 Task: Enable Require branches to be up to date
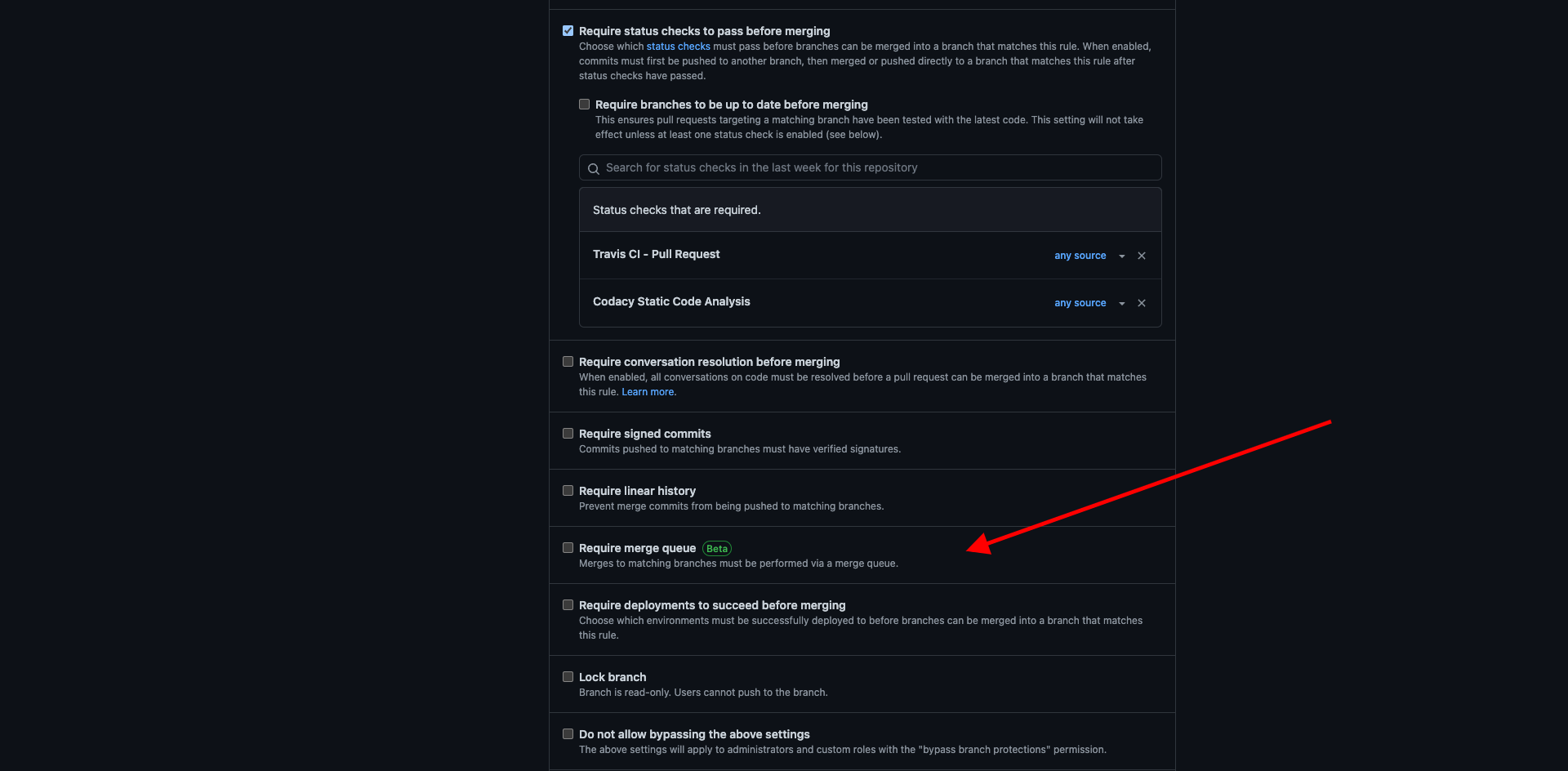[x=584, y=104]
